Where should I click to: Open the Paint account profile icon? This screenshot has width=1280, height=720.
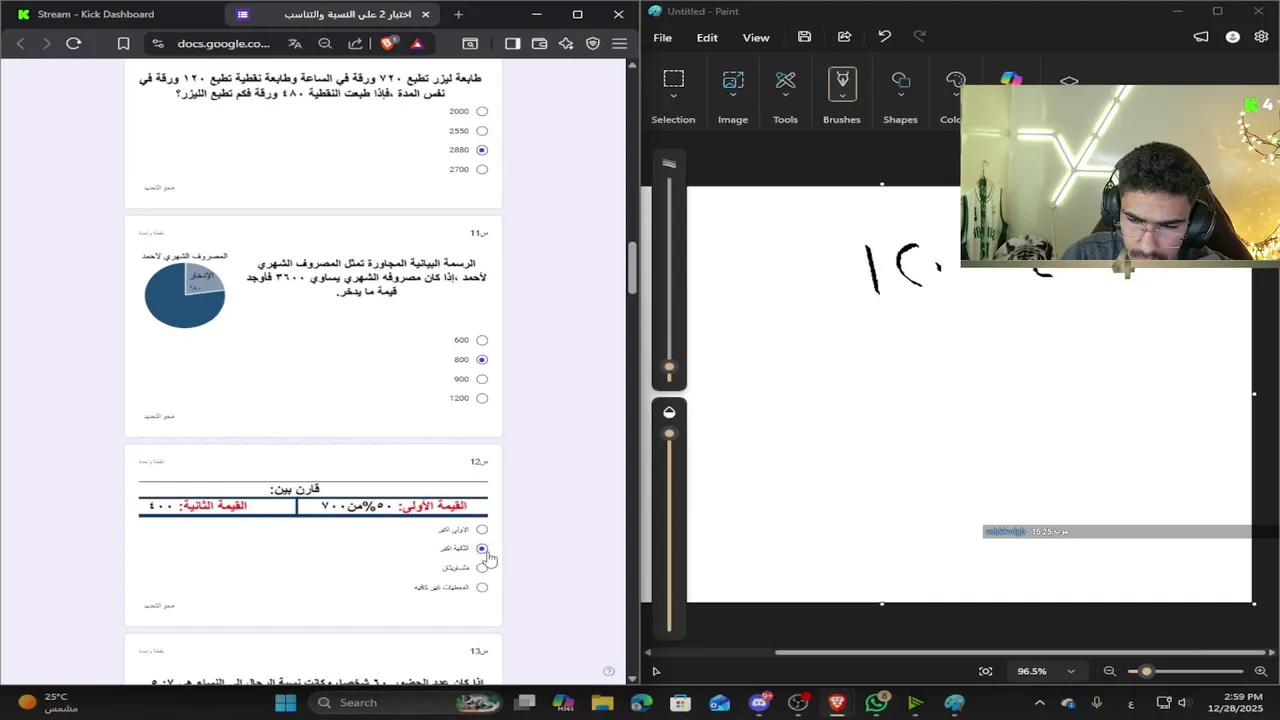click(x=1232, y=37)
